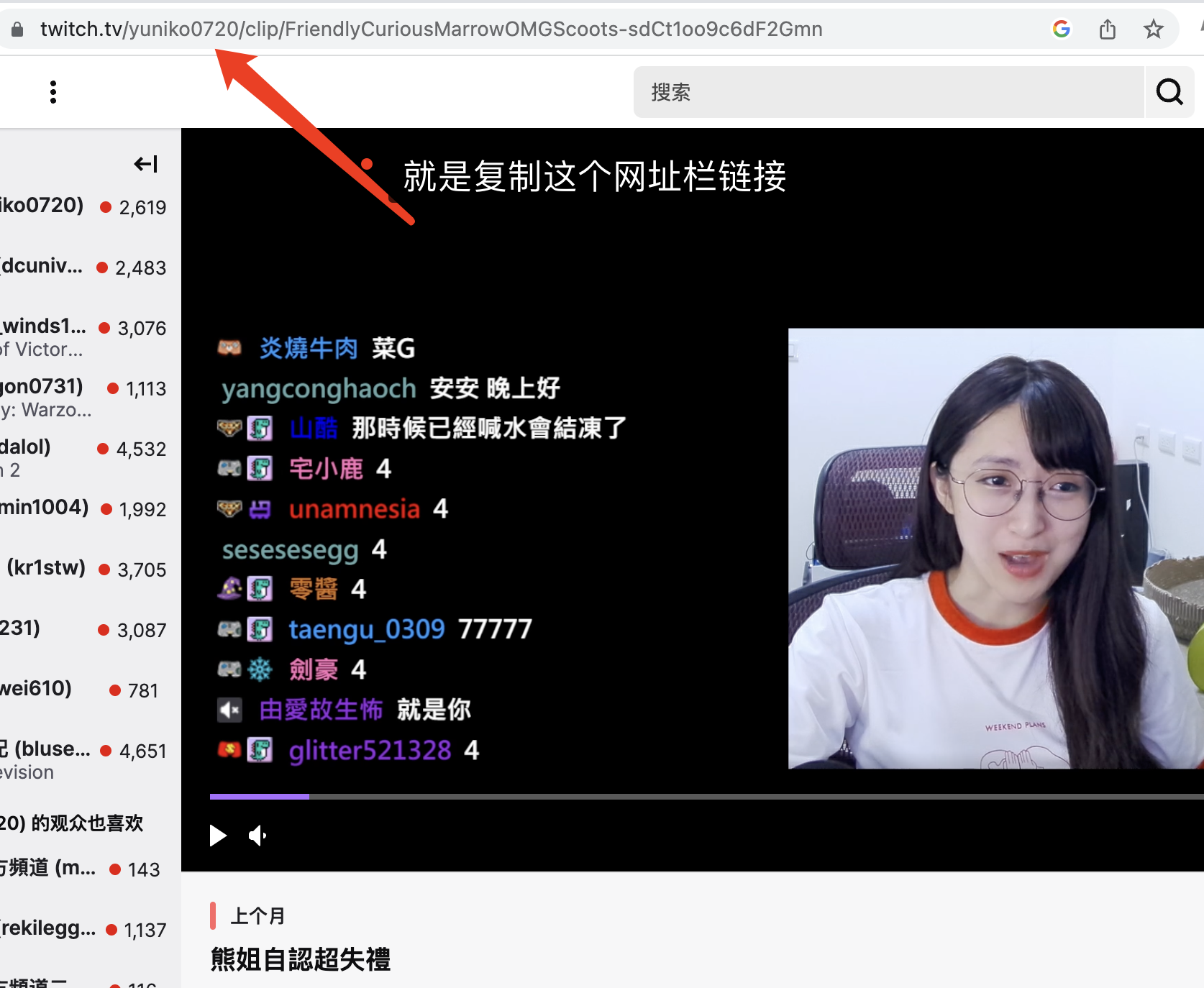The width and height of the screenshot is (1204, 988).
Task: Bookmark this page with the star icon
Action: coord(1154,29)
